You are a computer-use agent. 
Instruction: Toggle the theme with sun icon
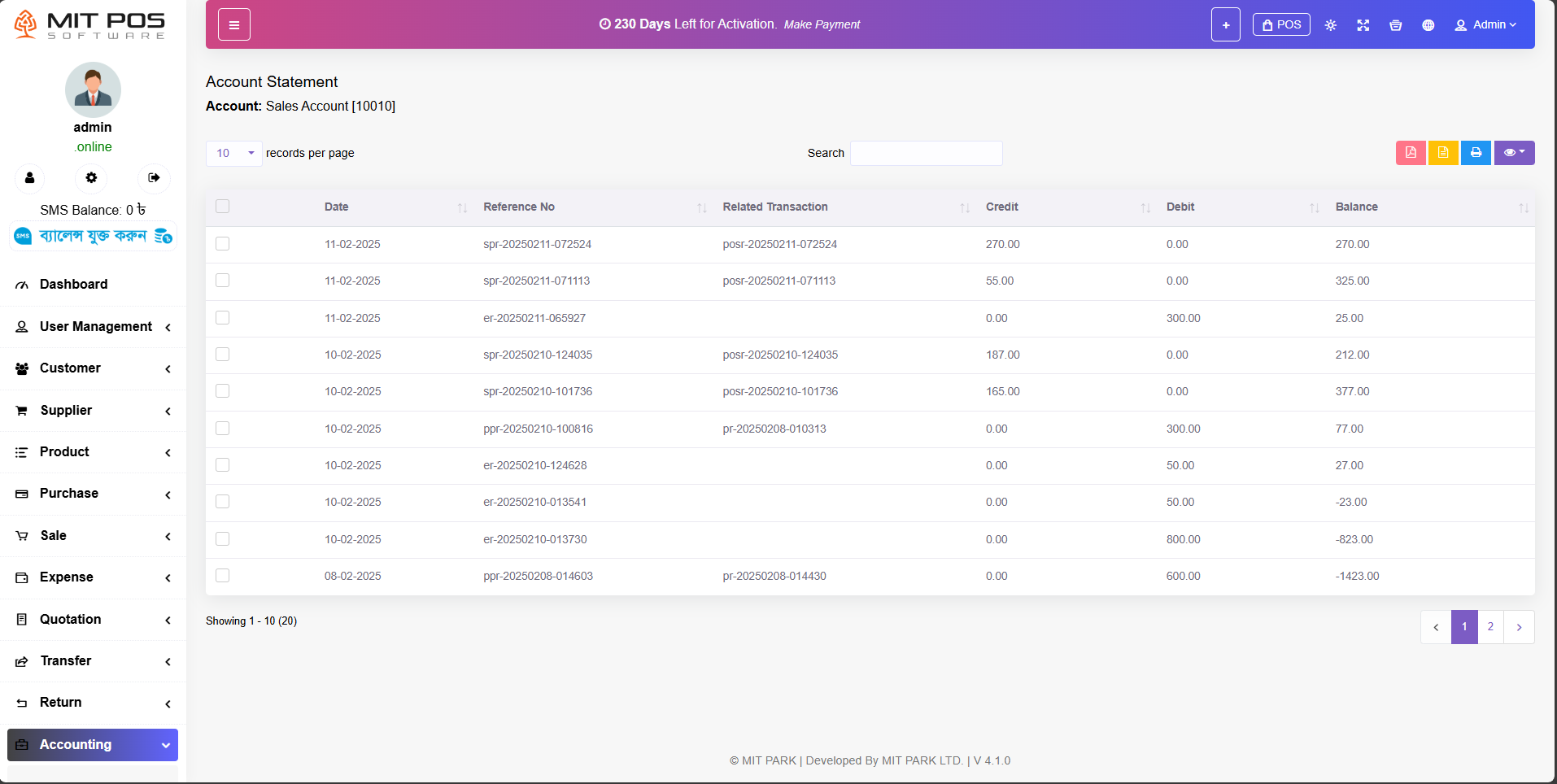click(x=1330, y=25)
